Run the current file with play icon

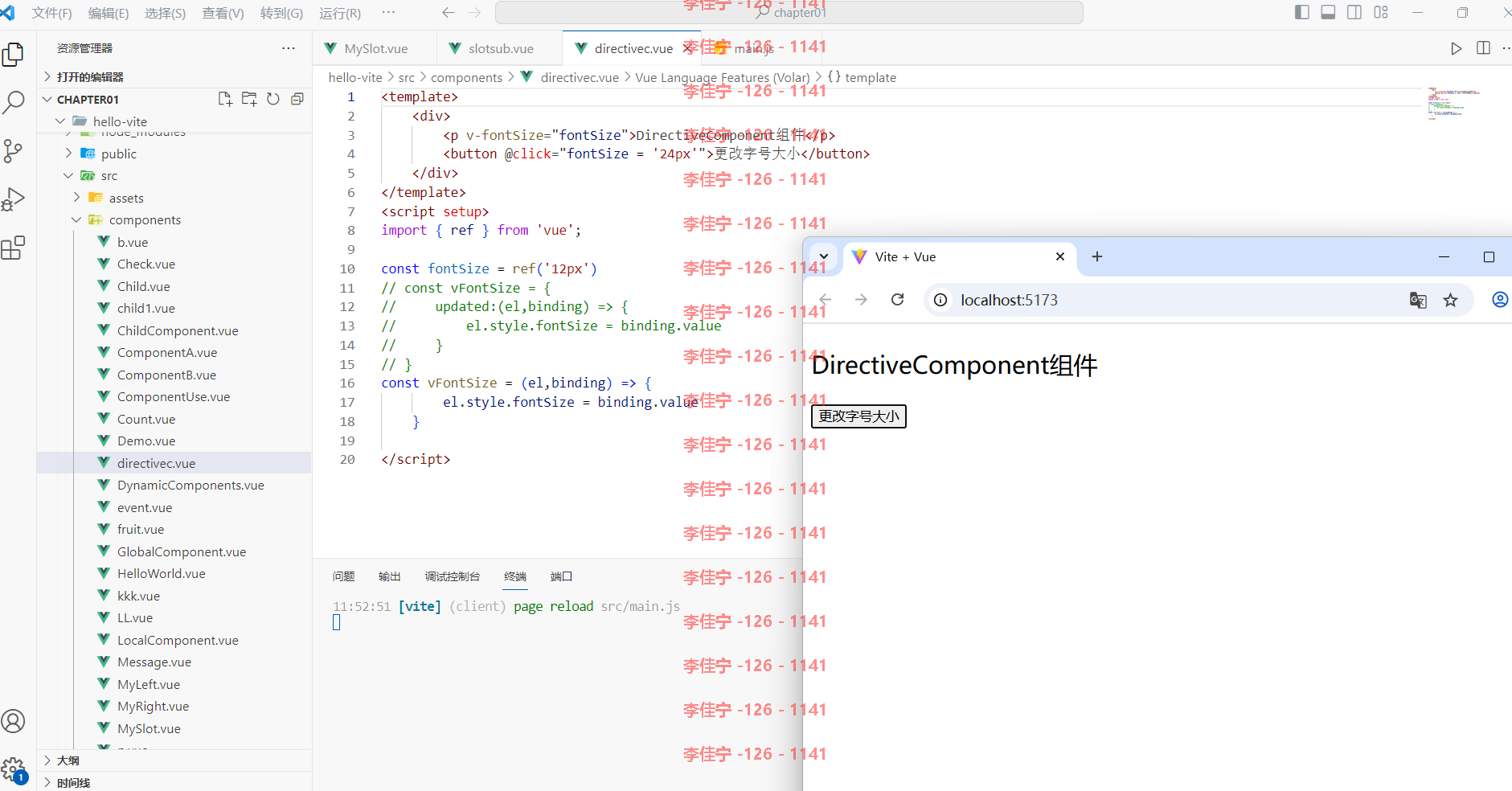[x=1456, y=48]
